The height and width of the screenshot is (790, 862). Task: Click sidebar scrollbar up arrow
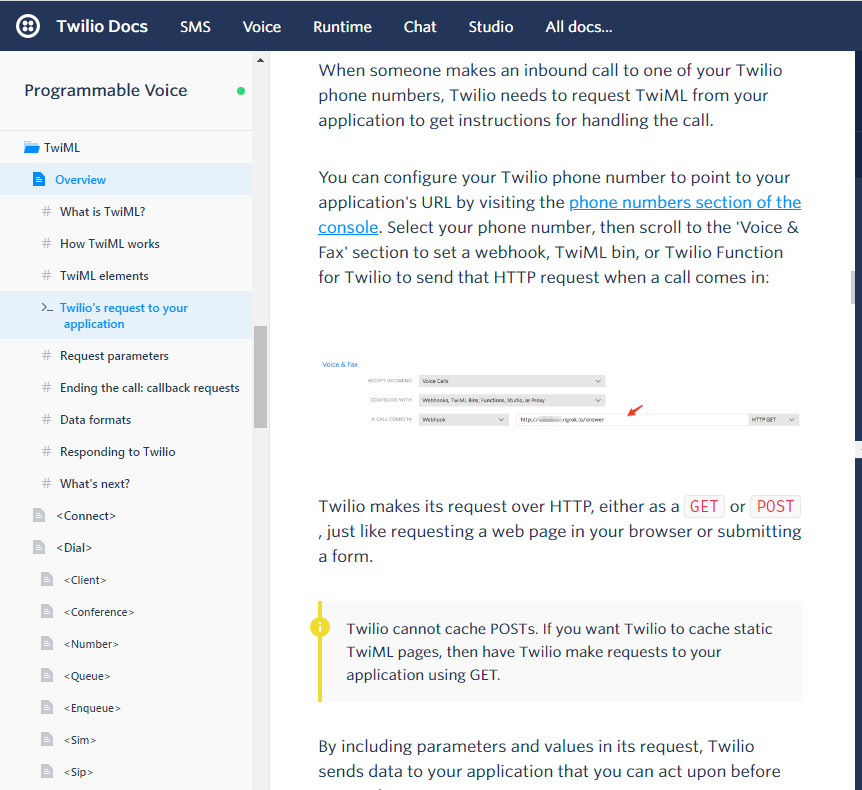tap(261, 60)
